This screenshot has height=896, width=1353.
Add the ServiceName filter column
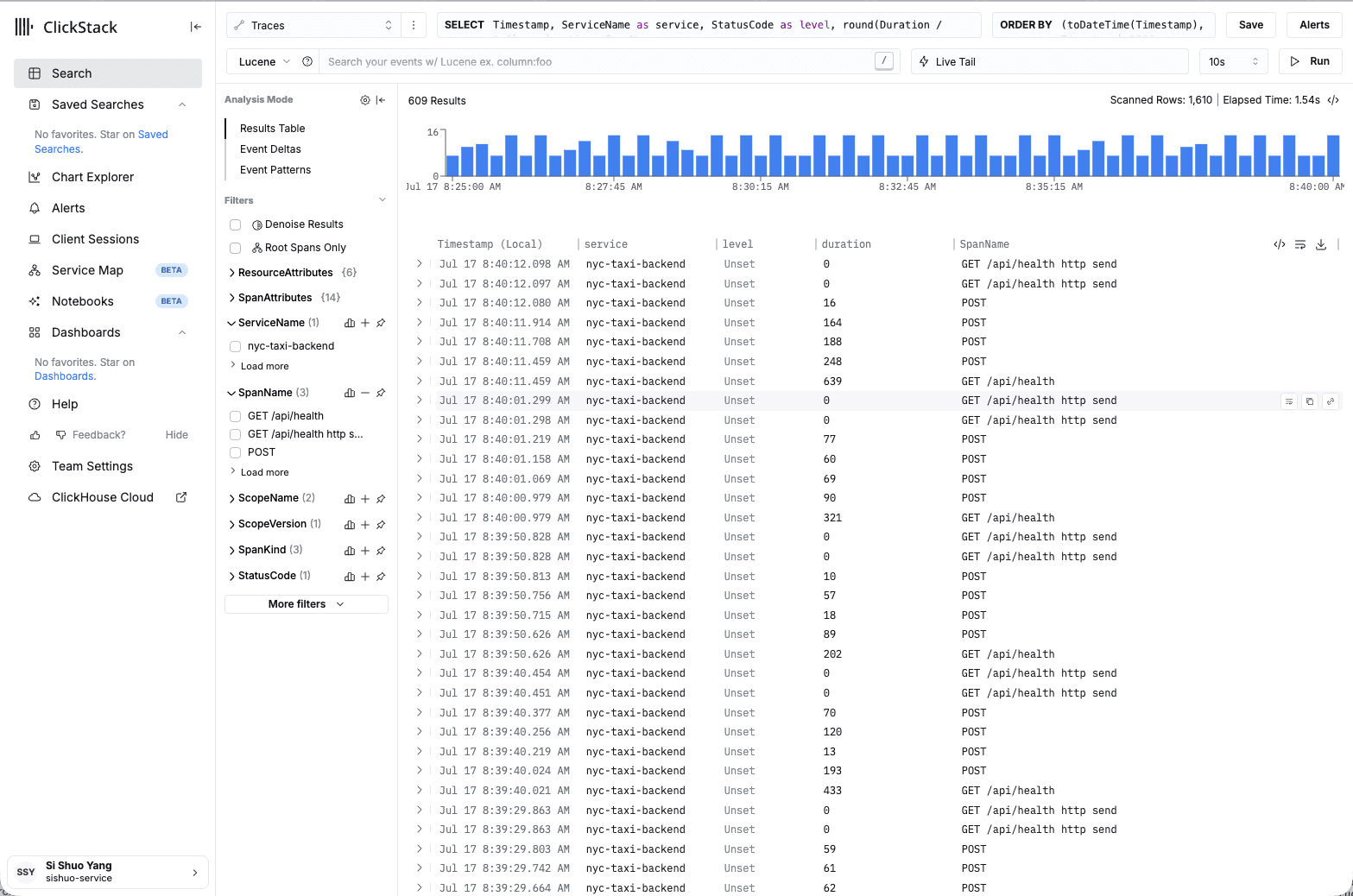point(365,323)
